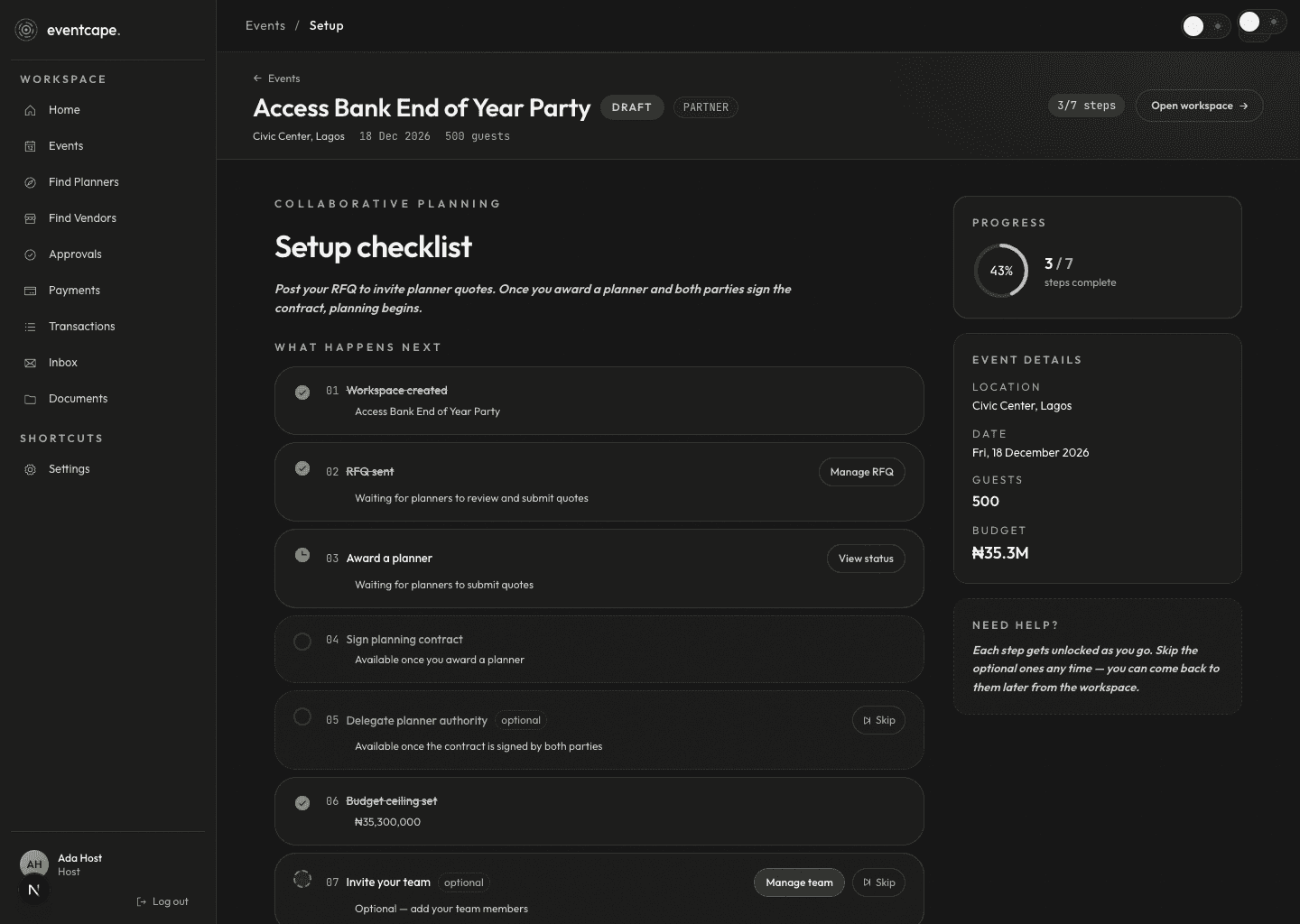
Task: Click the completed check icon for RFQ sent
Action: [302, 468]
